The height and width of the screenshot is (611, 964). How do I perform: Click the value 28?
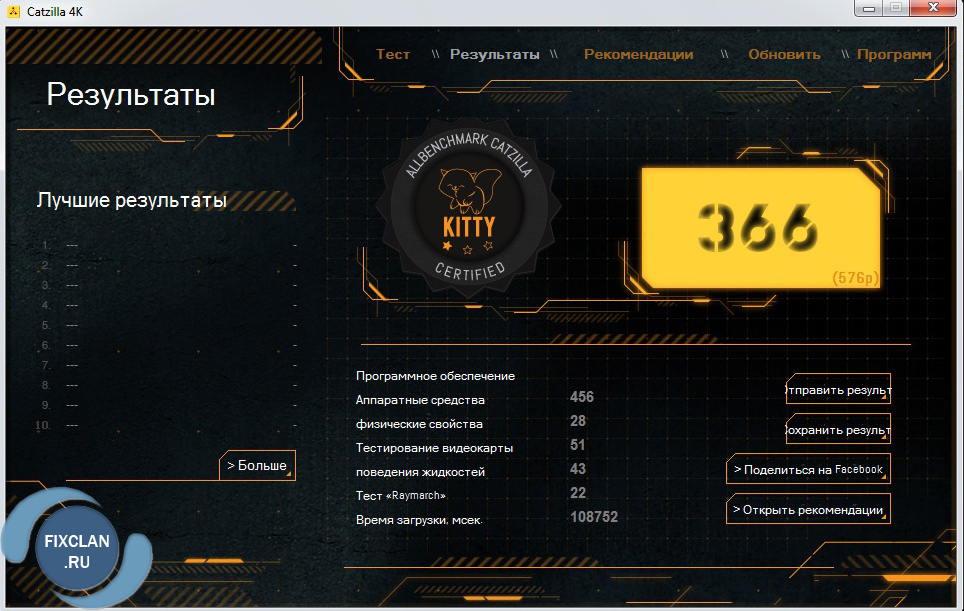coord(578,421)
